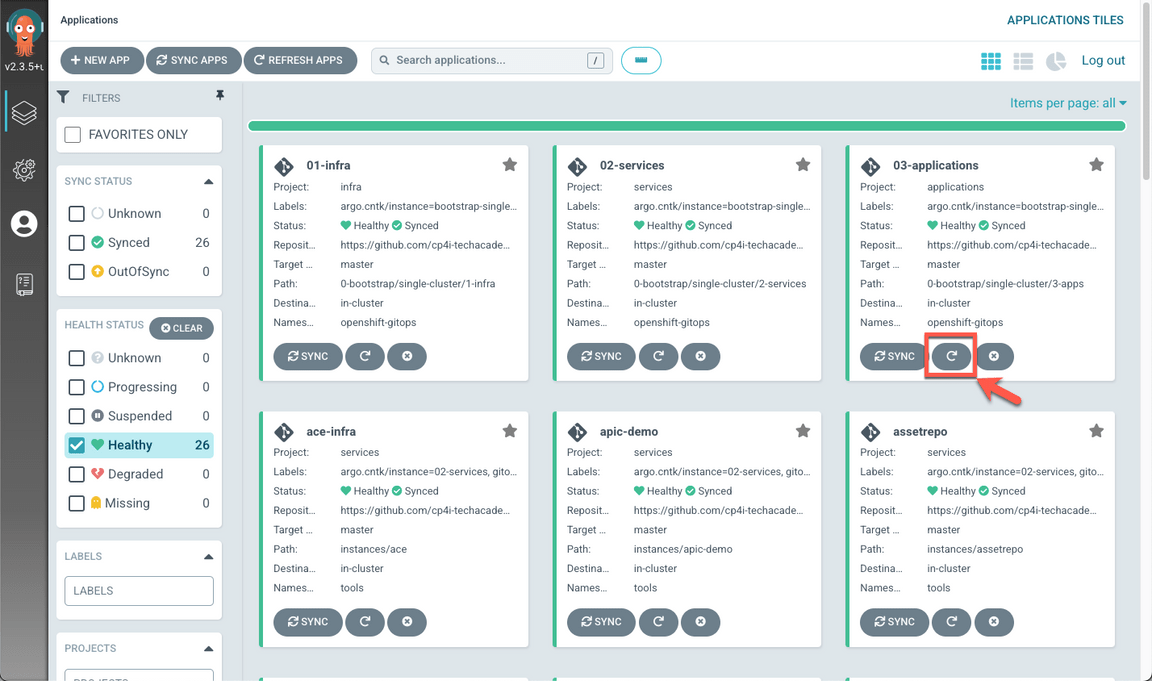Click the delete icon on the ace-infra tile
Viewport: 1152px width, 681px height.
[407, 622]
